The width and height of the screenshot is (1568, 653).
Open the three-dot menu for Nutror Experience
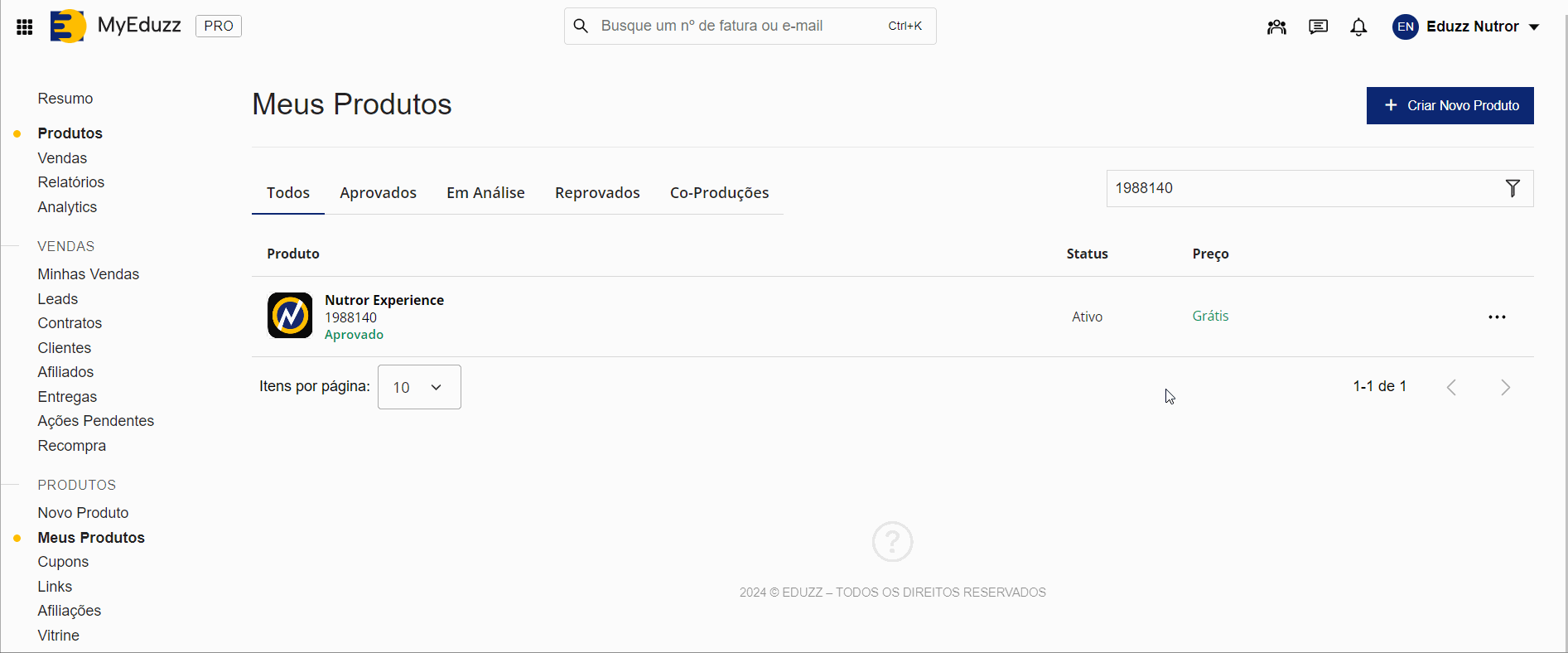pos(1497,317)
